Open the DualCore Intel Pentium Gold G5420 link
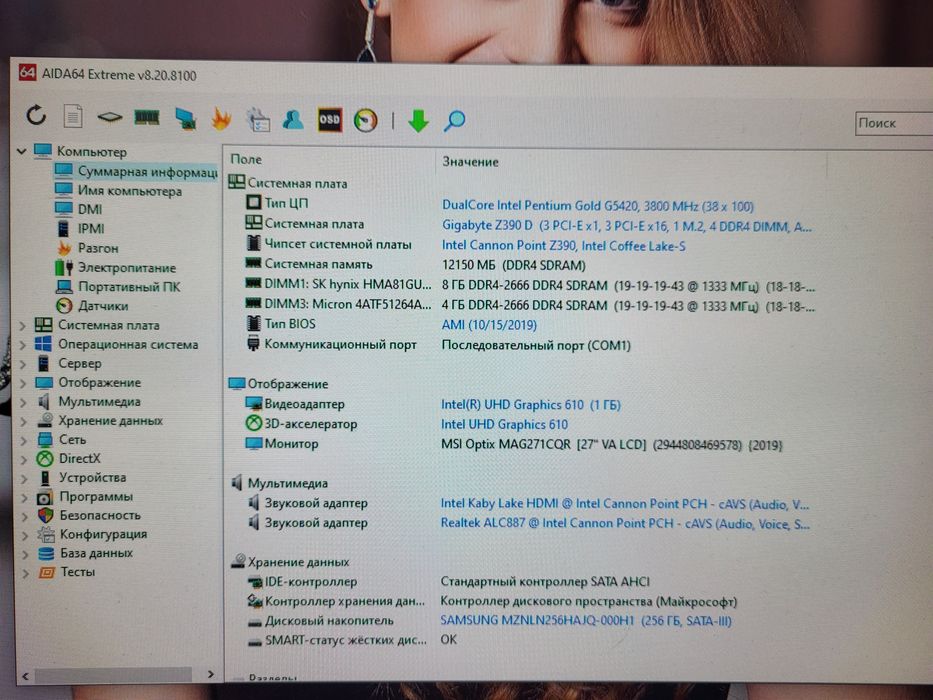 point(597,207)
